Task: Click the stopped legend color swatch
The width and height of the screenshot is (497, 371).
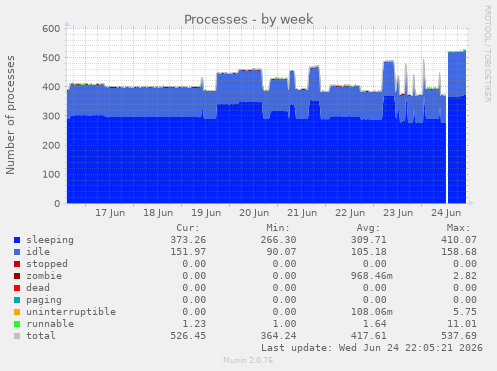Action: 17,264
